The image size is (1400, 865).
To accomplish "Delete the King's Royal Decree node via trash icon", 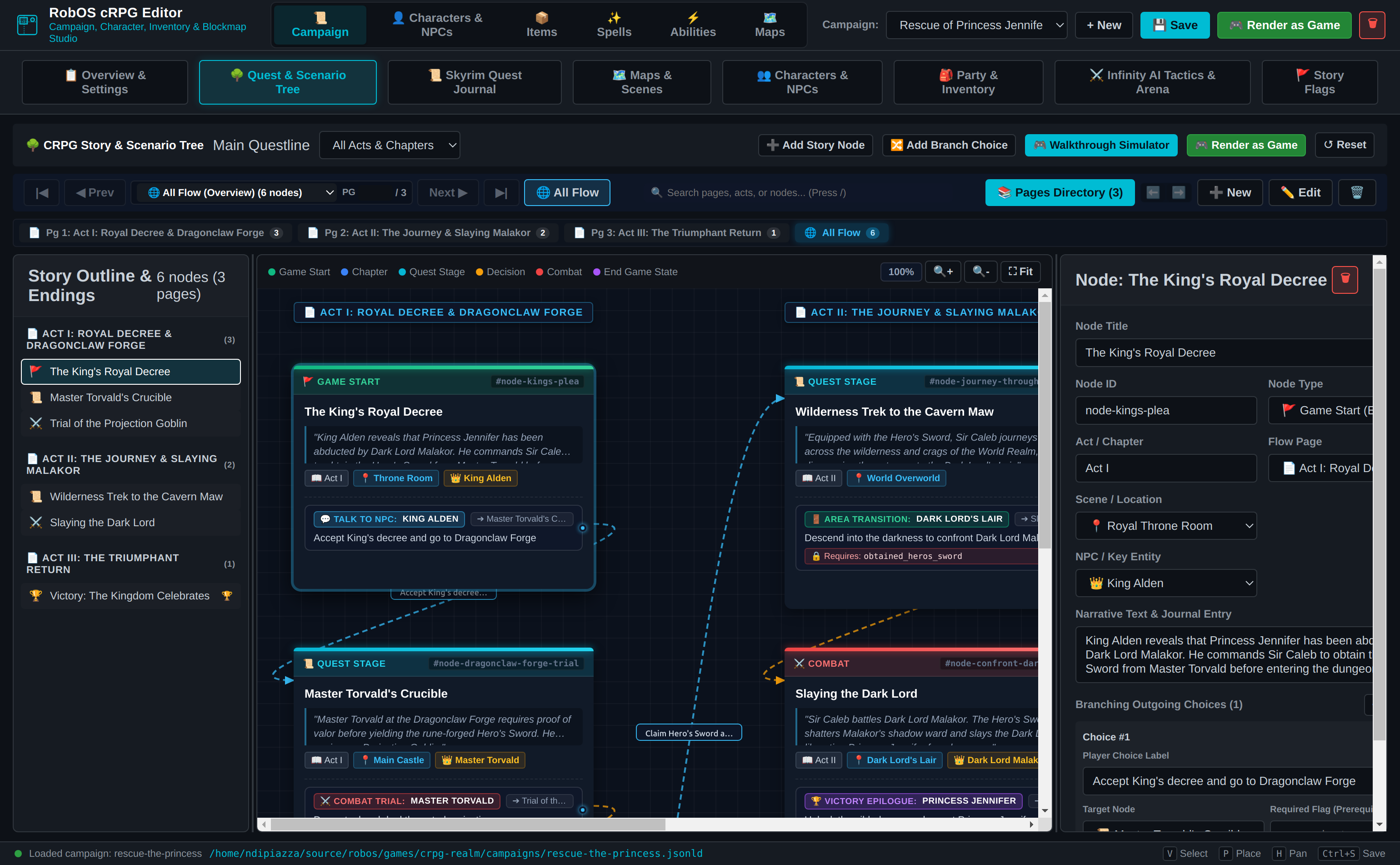I will pos(1345,280).
